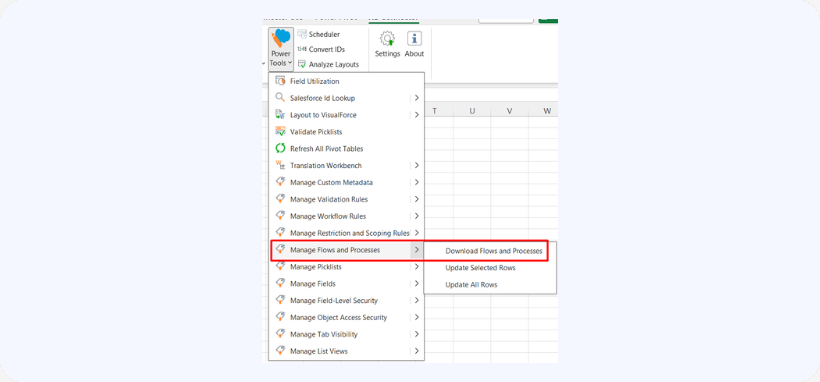Open the About info icon
This screenshot has height=382, width=820.
414,39
